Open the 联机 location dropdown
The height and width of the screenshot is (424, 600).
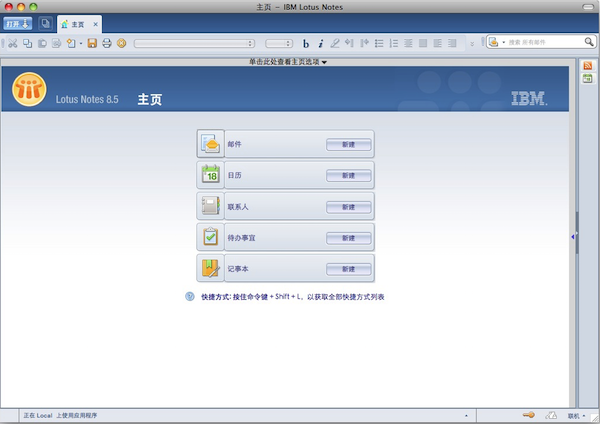[x=577, y=416]
